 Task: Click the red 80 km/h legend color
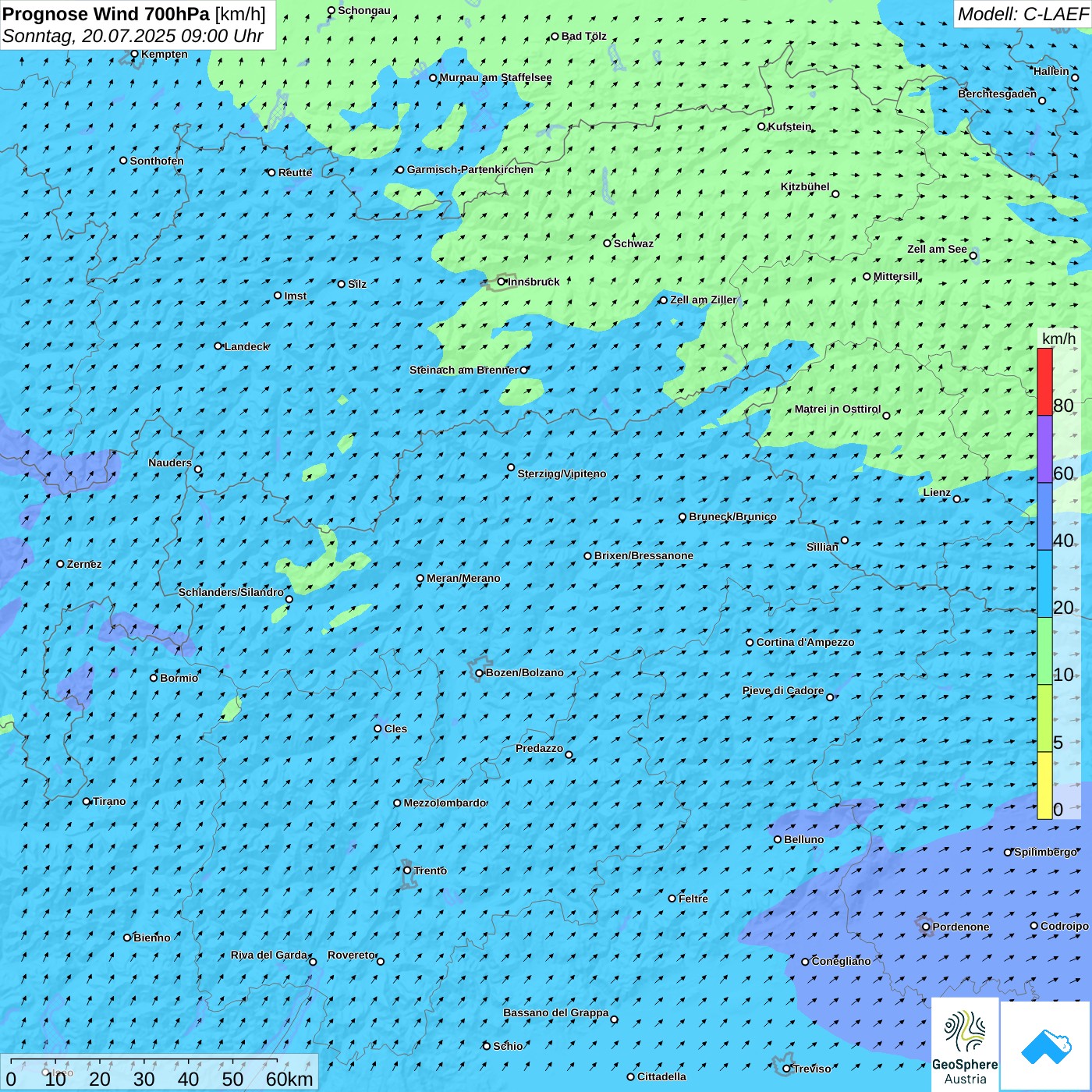[1044, 381]
